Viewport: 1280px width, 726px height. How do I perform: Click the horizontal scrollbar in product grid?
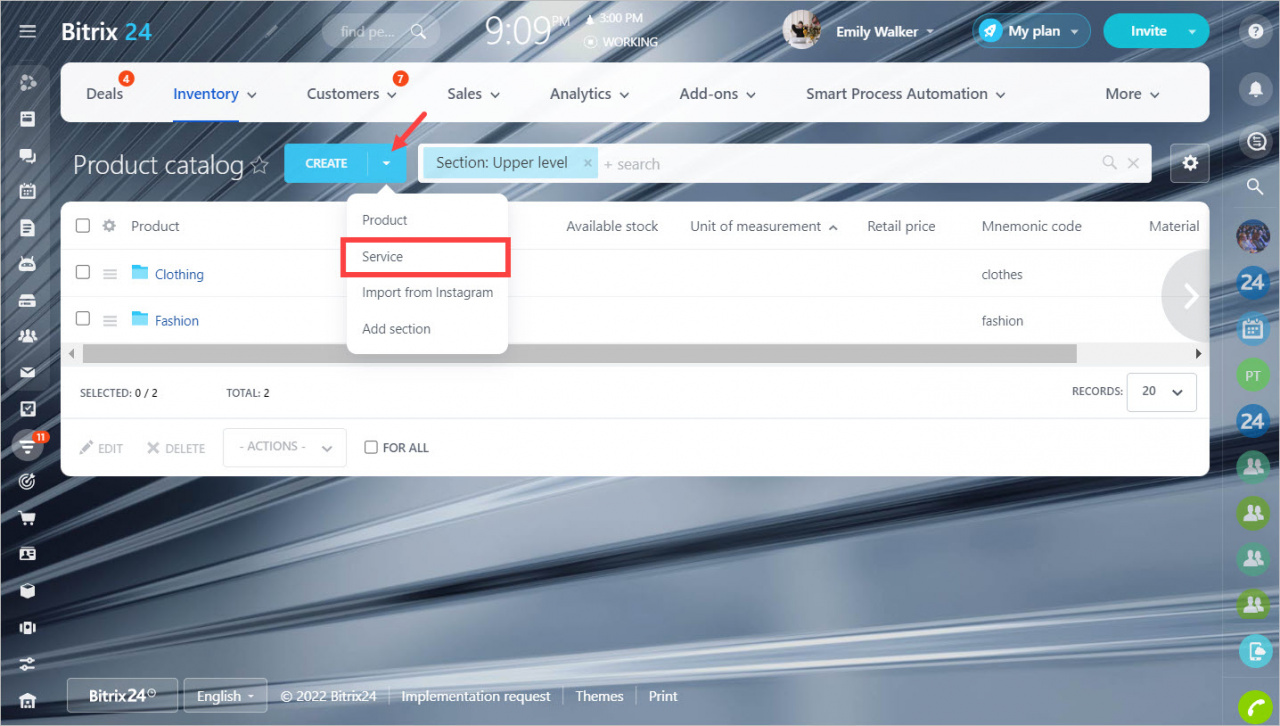coord(580,354)
